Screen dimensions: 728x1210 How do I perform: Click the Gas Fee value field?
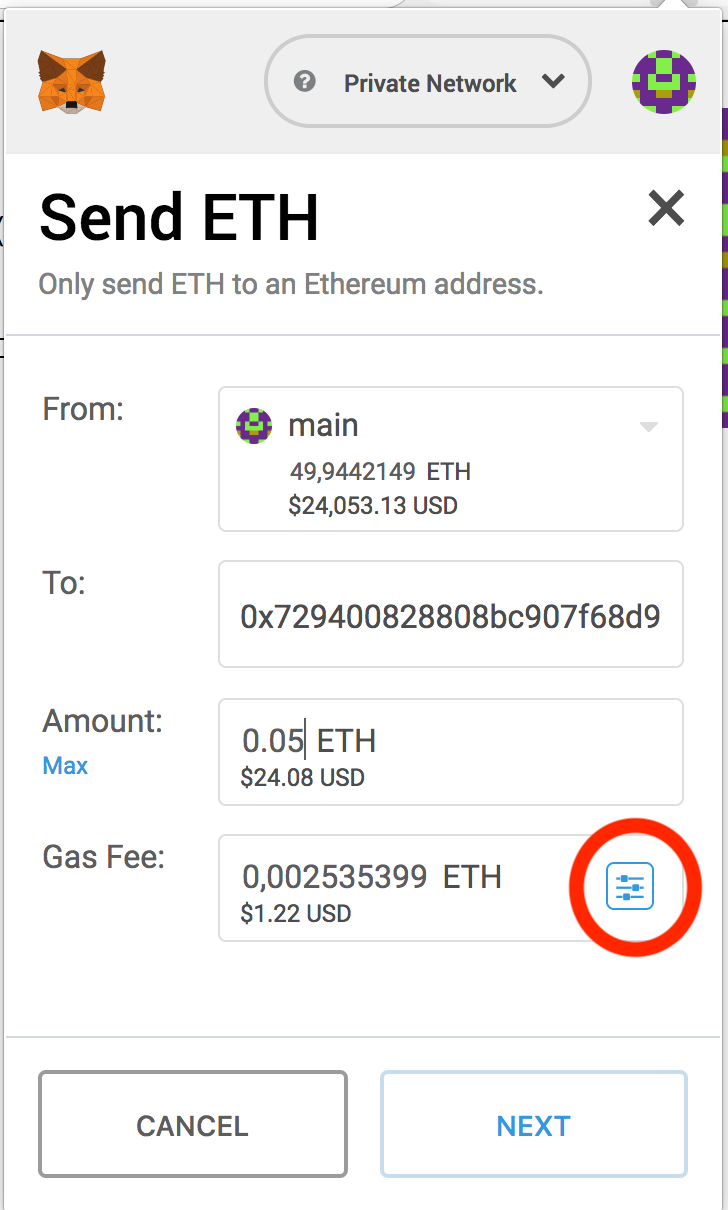tap(400, 887)
